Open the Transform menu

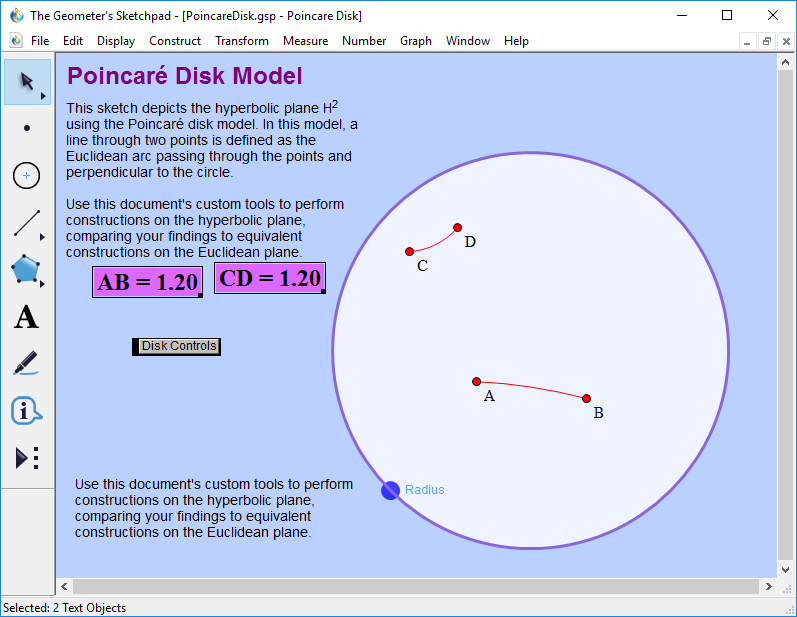tap(242, 41)
